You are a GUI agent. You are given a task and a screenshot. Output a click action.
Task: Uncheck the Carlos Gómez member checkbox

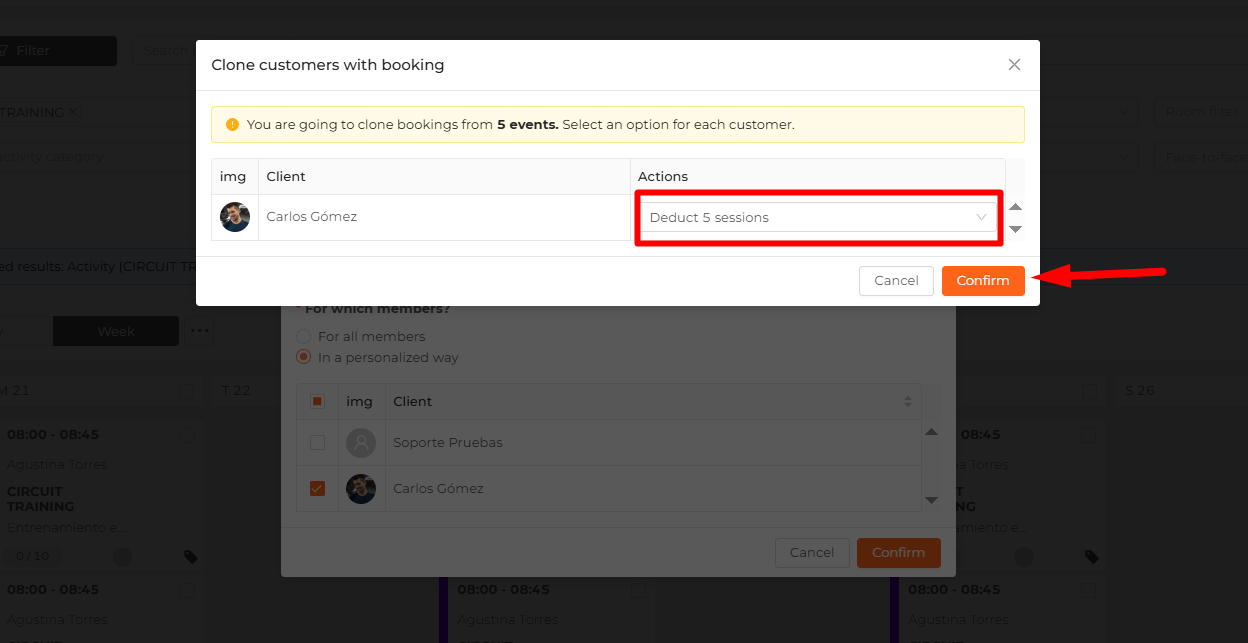(317, 489)
